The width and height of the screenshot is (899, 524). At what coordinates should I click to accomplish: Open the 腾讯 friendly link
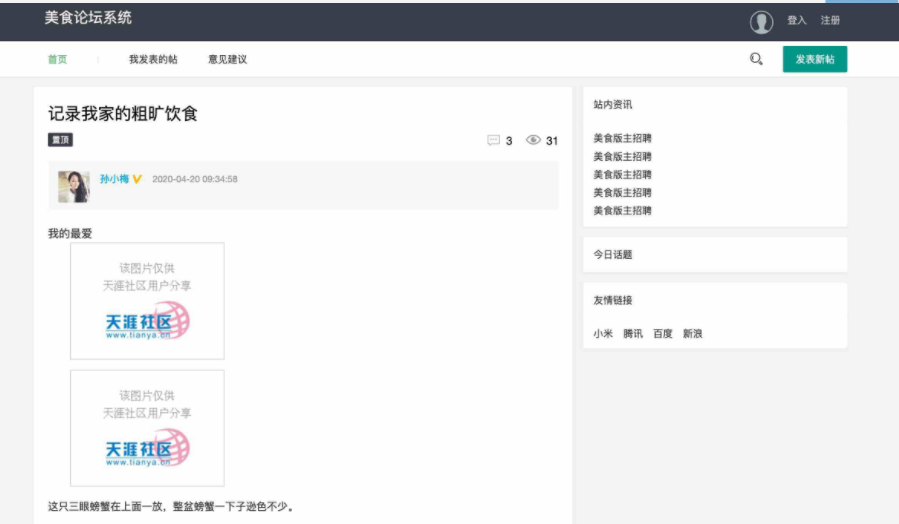(x=633, y=334)
